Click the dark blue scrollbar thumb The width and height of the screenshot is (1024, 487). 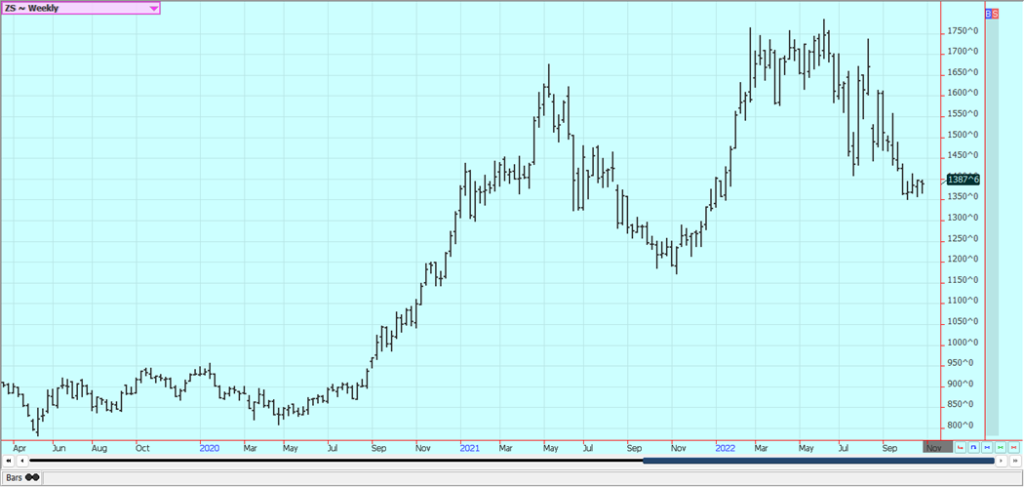[x=818, y=461]
